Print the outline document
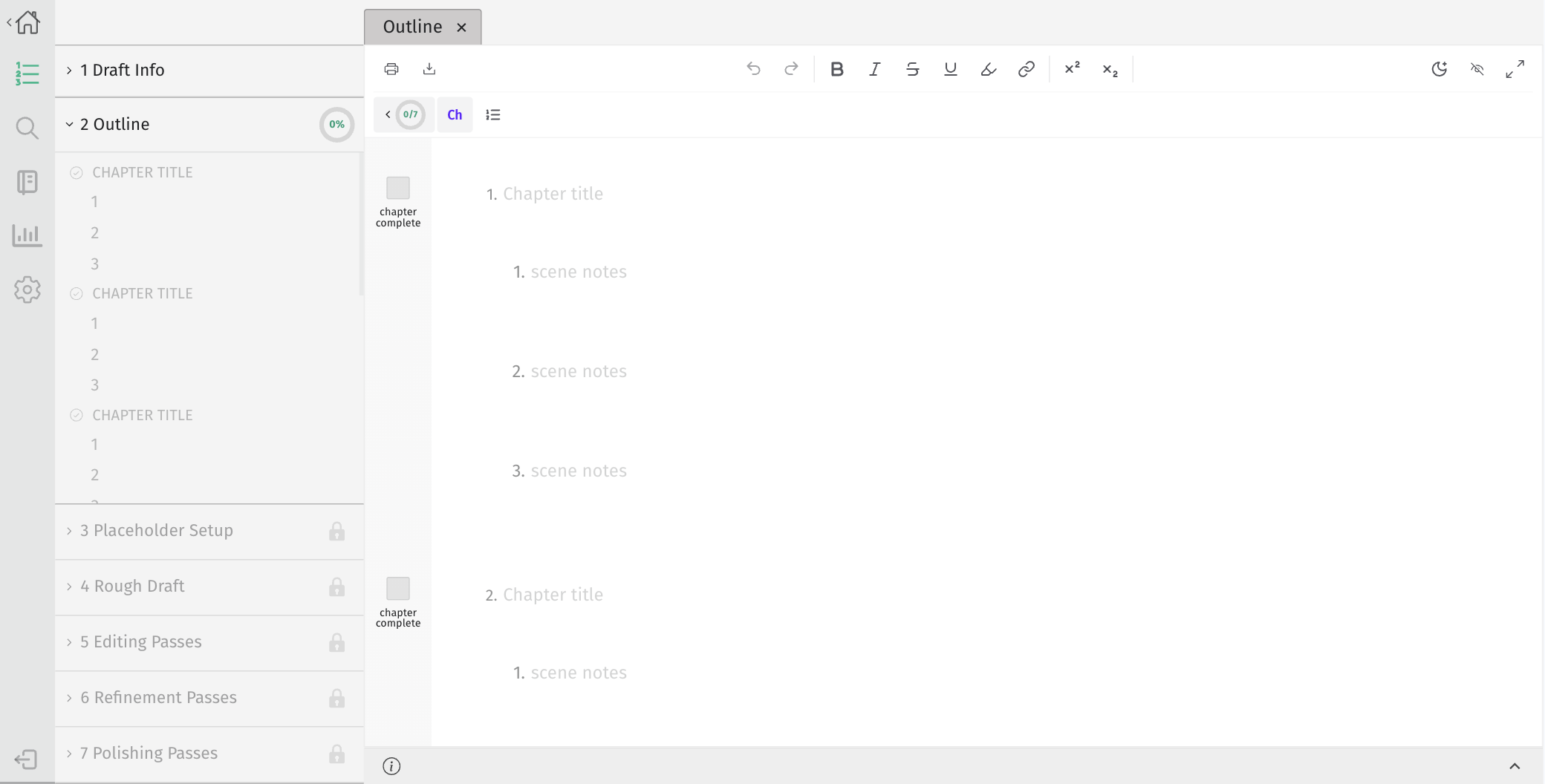 [x=391, y=69]
